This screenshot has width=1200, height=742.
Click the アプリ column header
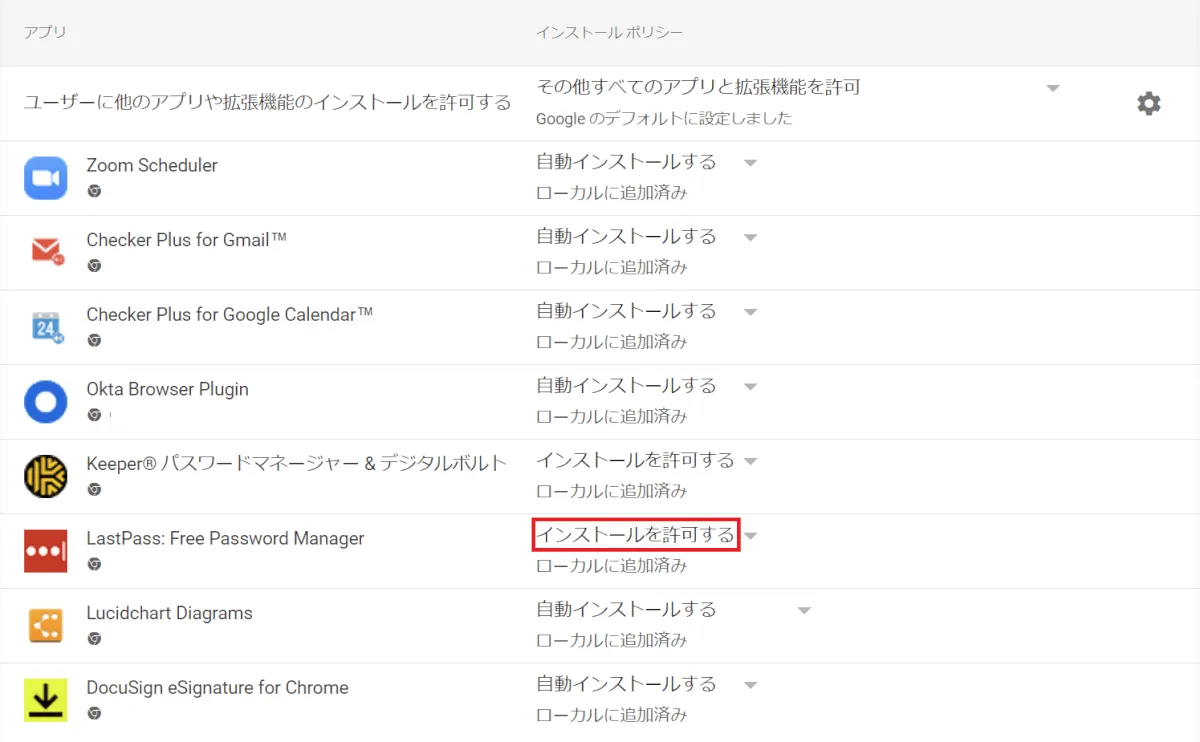tap(45, 33)
